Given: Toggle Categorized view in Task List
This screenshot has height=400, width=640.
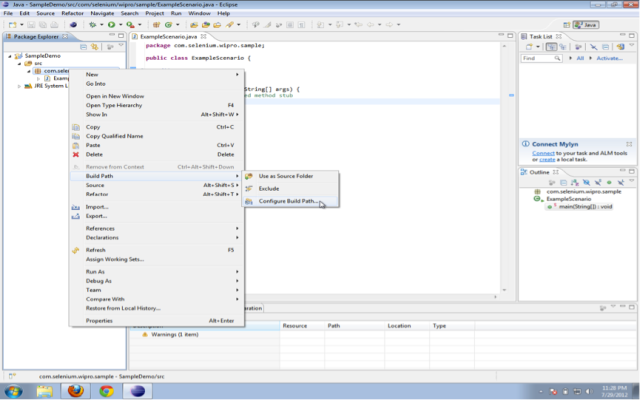Looking at the screenshot, I should pos(551,47).
